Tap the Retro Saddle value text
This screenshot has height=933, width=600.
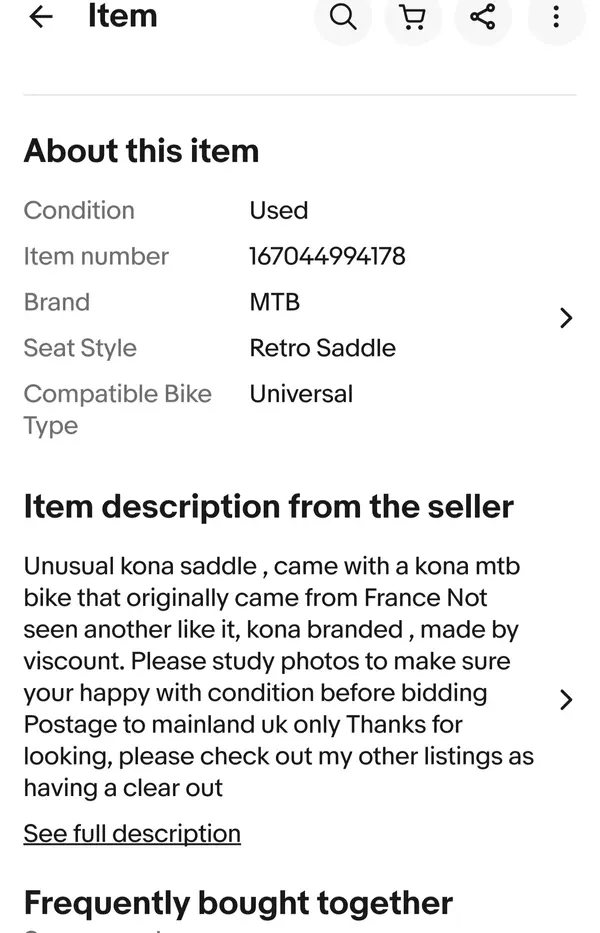[323, 348]
